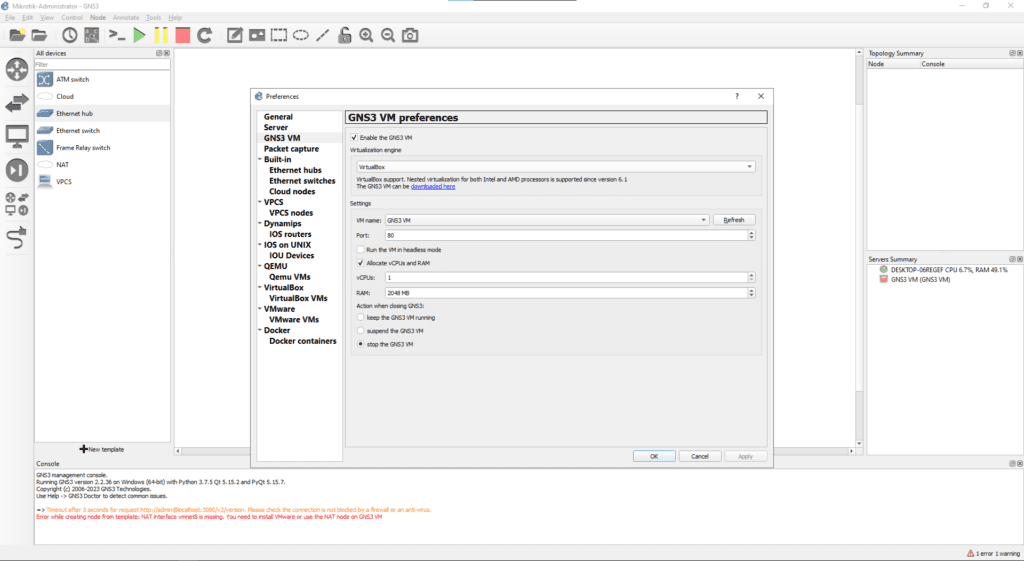Click the Port value field

point(566,235)
